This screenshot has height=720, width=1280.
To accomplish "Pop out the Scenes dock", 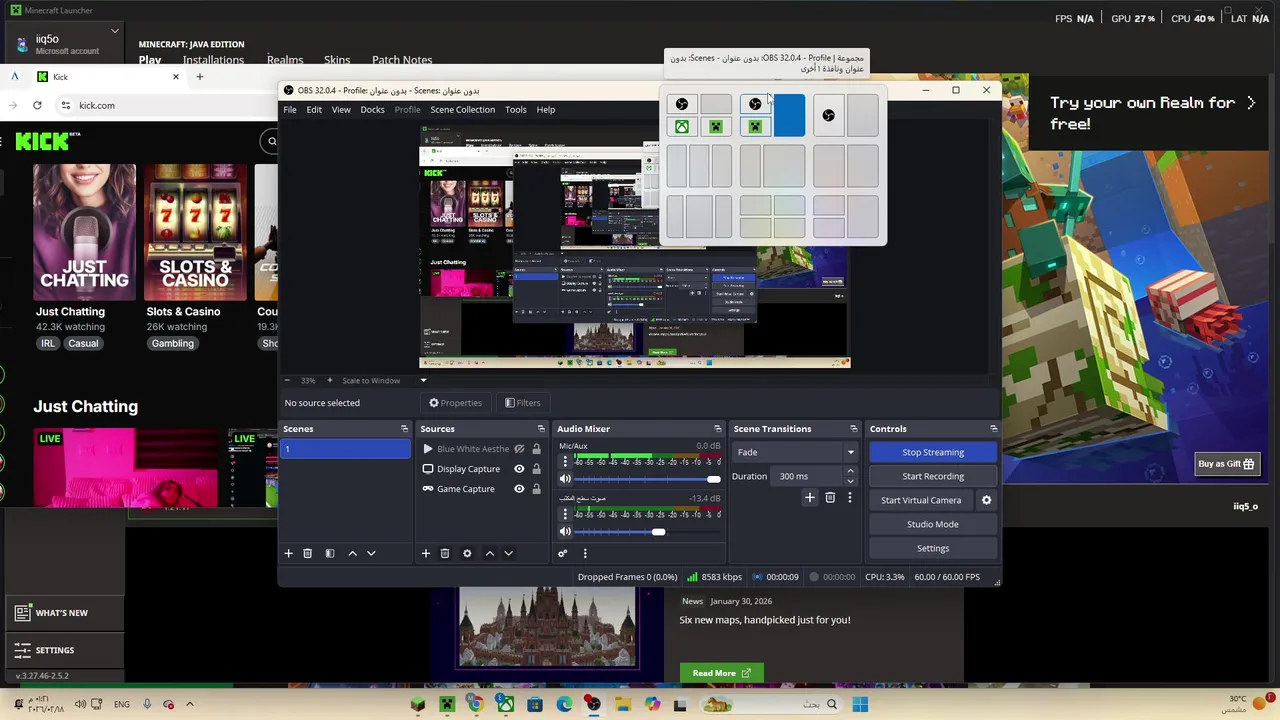I will [404, 429].
